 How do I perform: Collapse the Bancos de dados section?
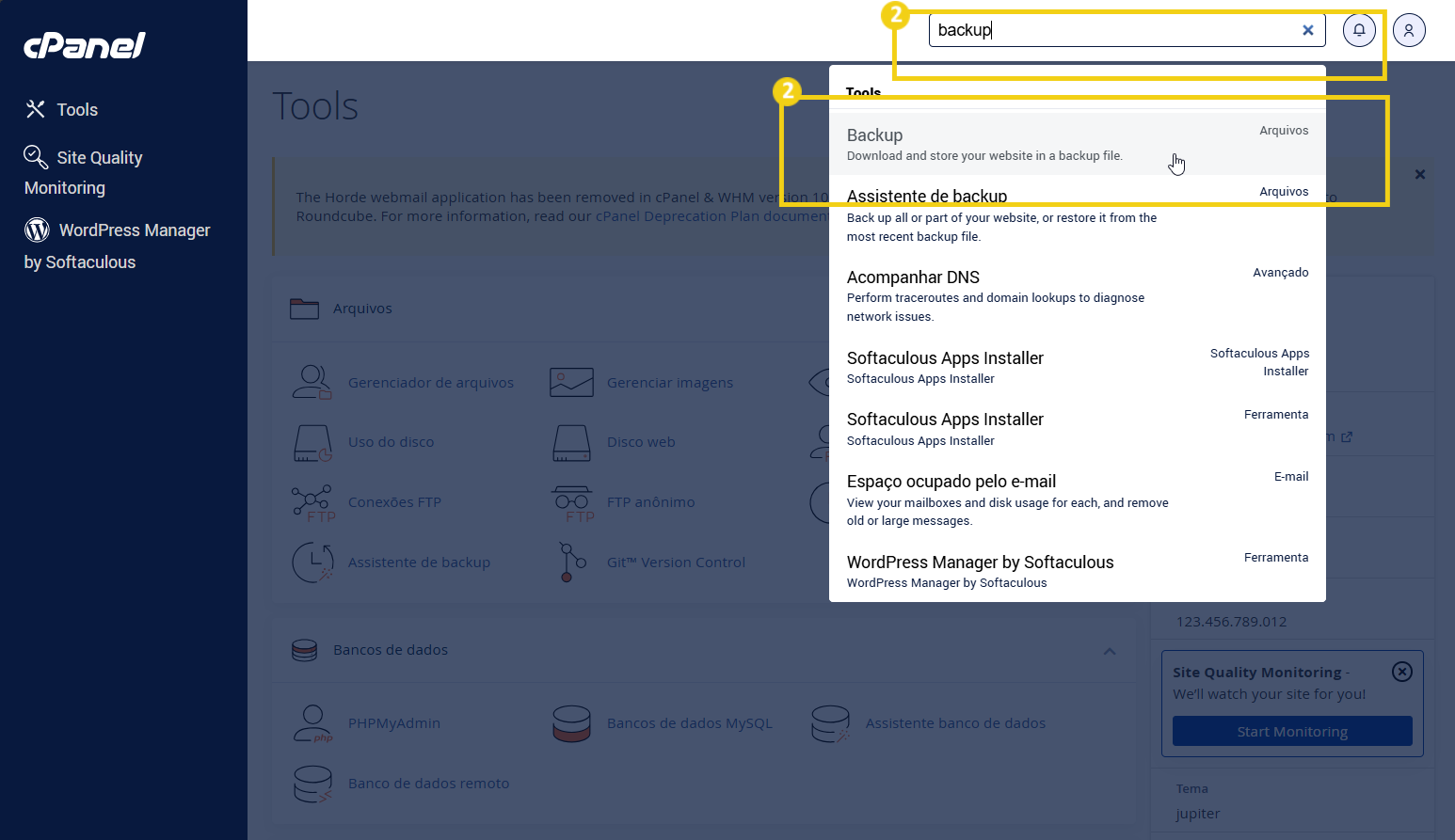click(1110, 651)
